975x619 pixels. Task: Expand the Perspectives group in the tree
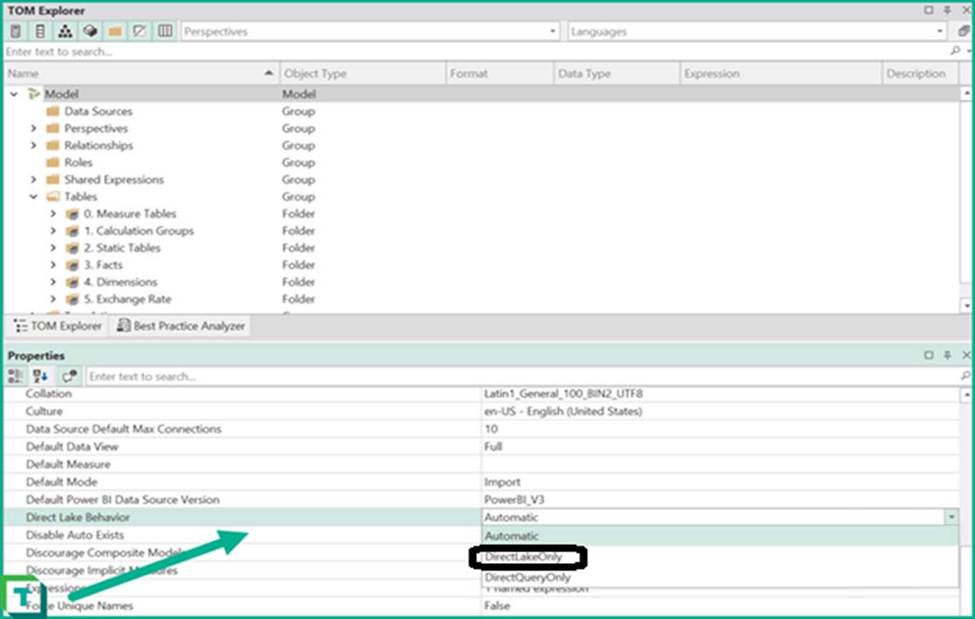coord(34,128)
